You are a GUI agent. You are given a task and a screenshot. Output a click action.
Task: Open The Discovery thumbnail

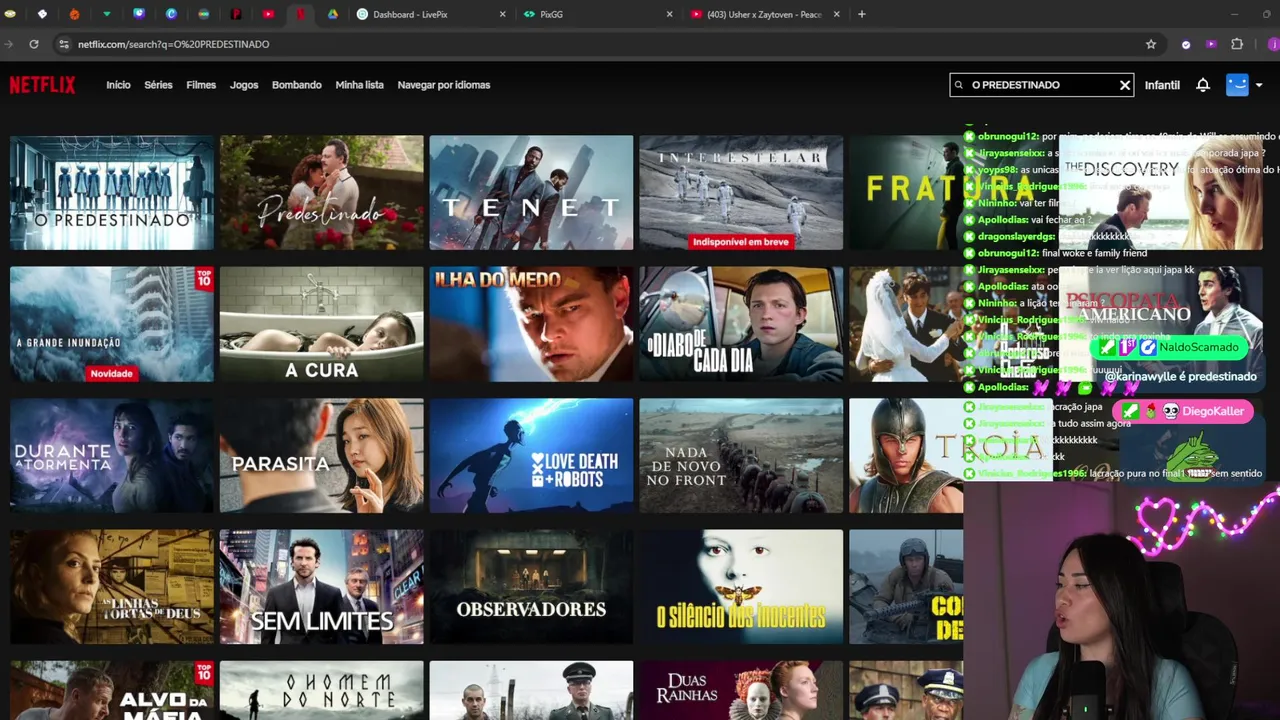point(1160,193)
